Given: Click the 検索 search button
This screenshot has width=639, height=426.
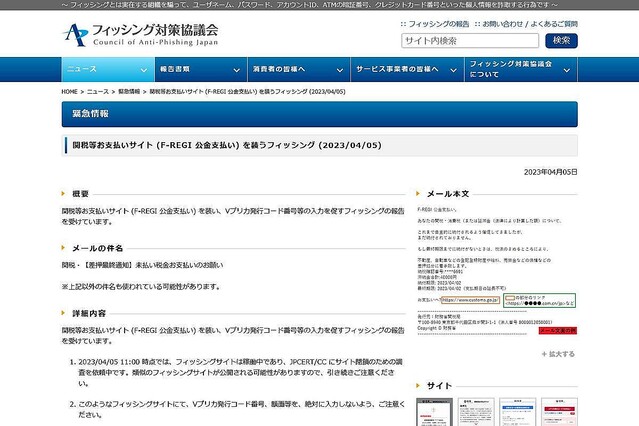Looking at the screenshot, I should tap(561, 41).
